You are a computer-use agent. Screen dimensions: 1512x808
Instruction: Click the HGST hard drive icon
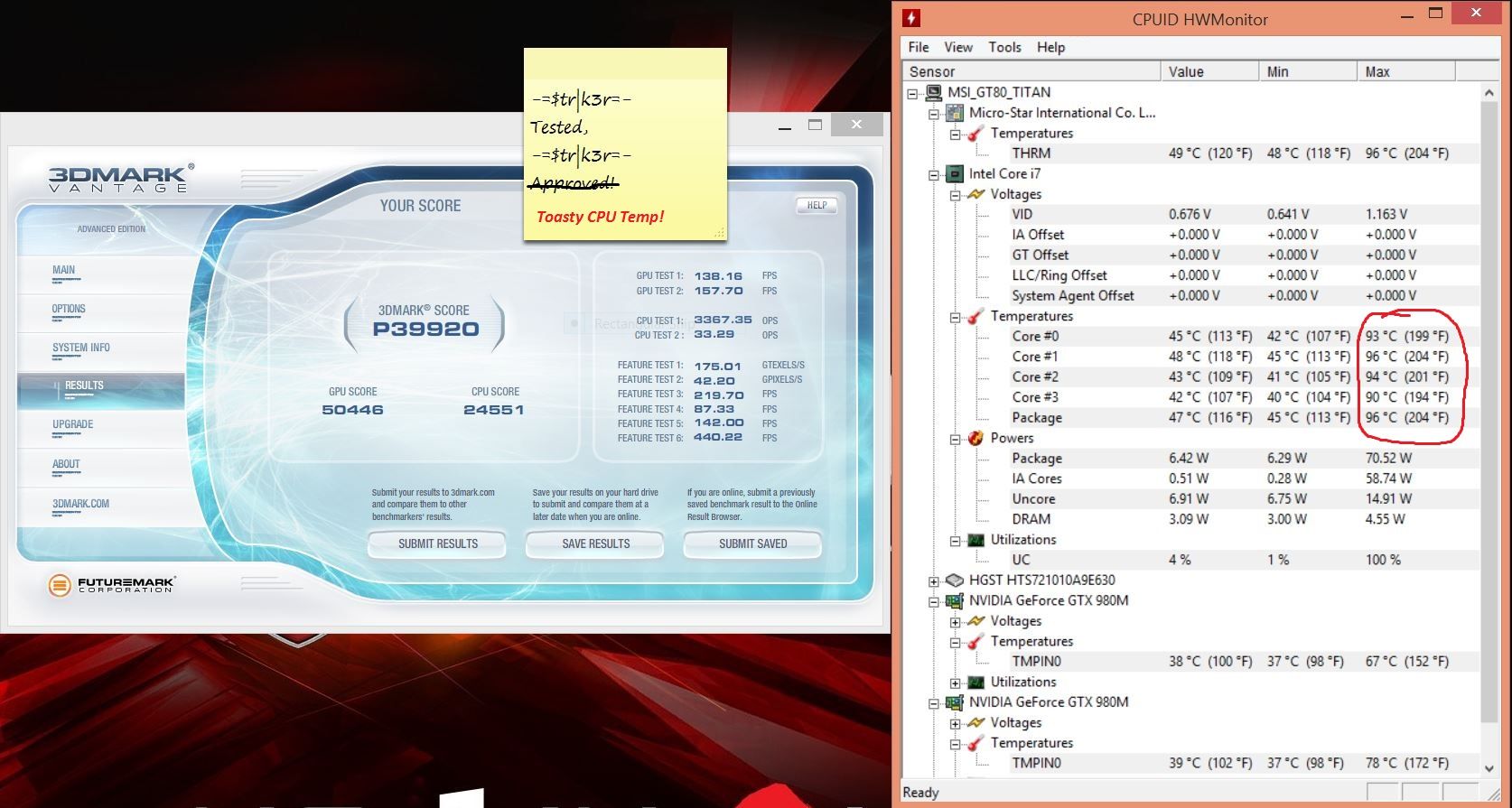954,580
